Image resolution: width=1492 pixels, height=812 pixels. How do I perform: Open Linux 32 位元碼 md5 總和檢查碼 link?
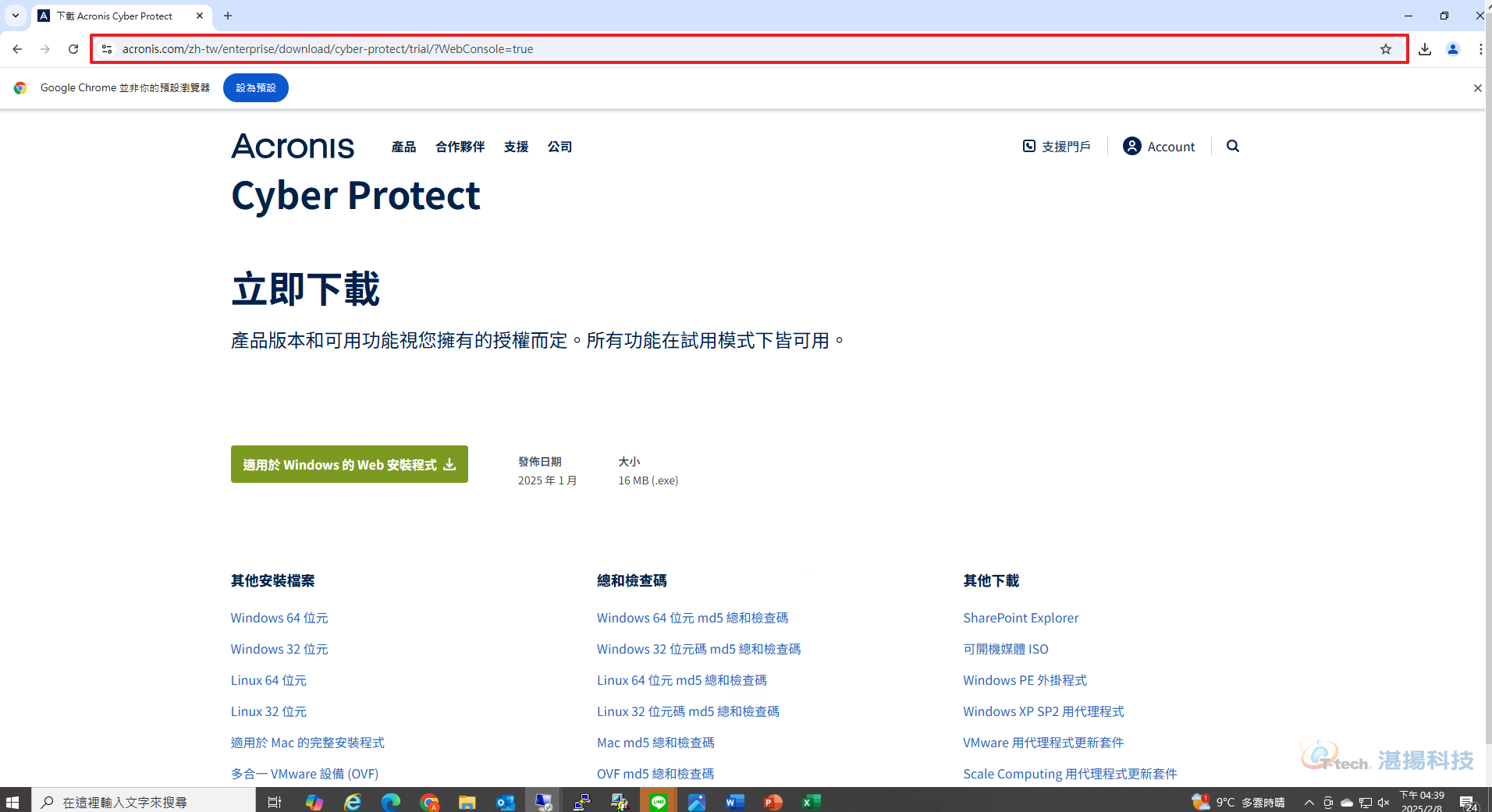pyautogui.click(x=687, y=711)
